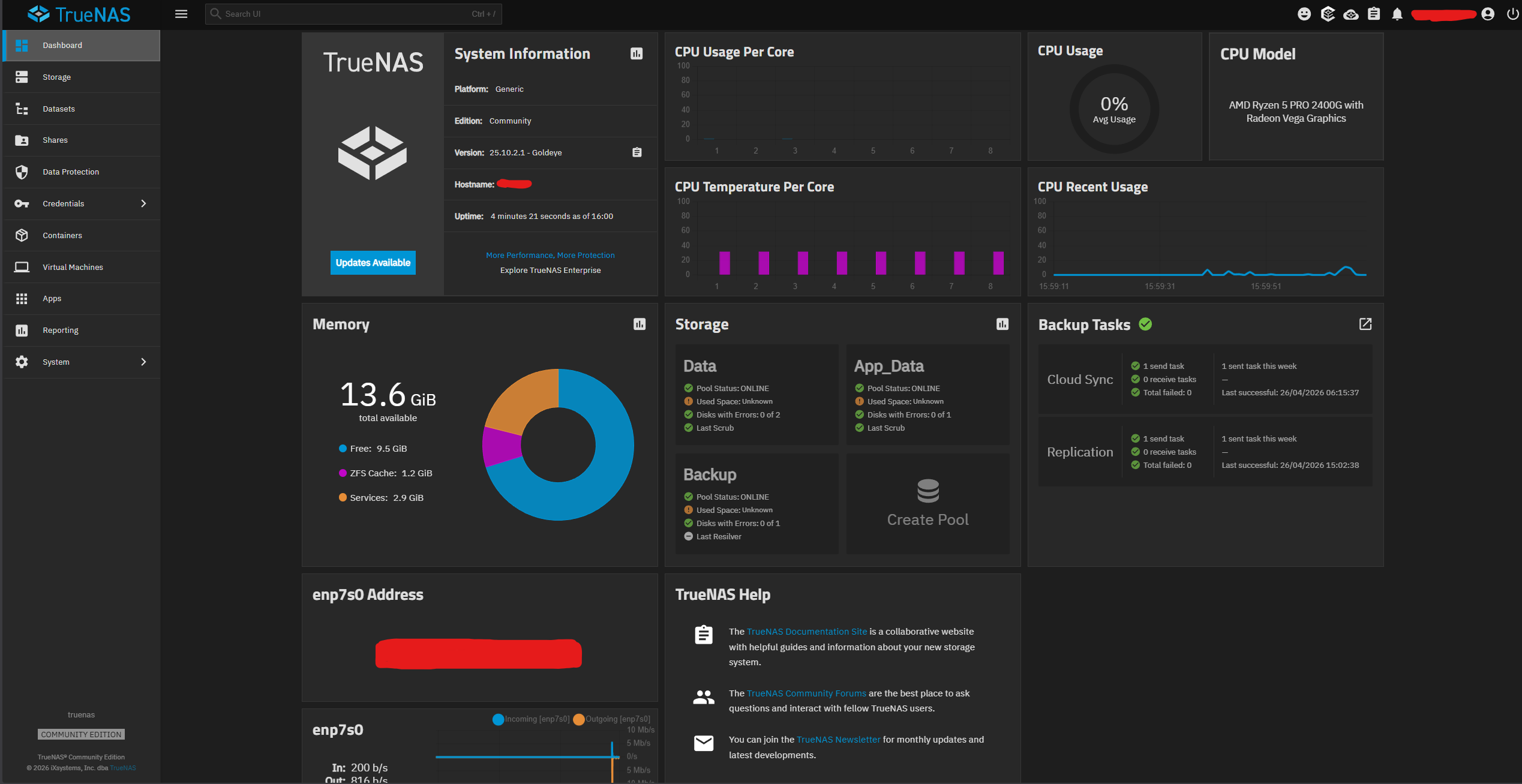
Task: Open Backup Tasks external link icon
Action: tap(1365, 325)
